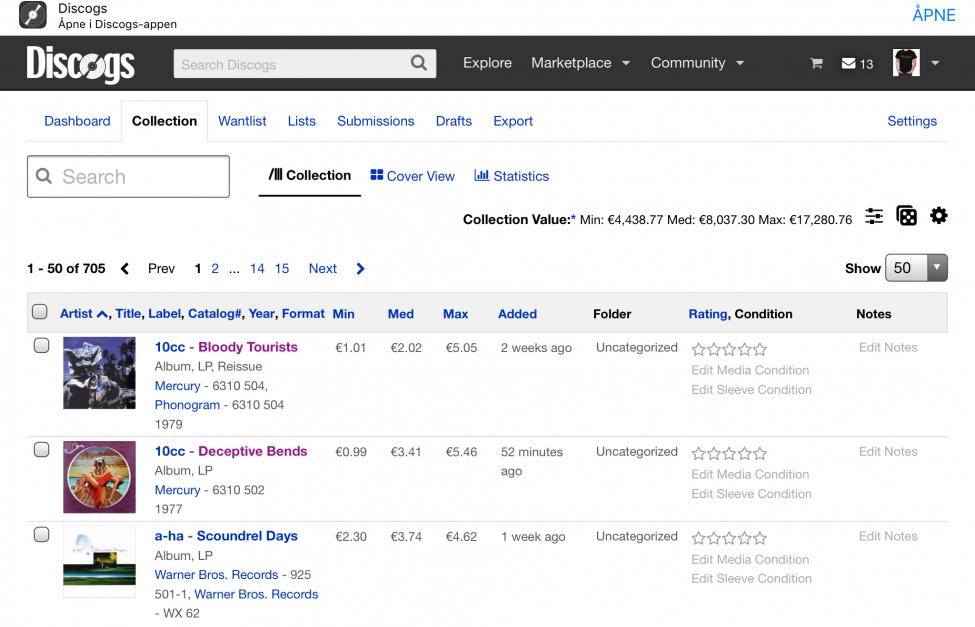The width and height of the screenshot is (975, 627).
Task: Expand the Marketplace menu
Action: [x=580, y=63]
